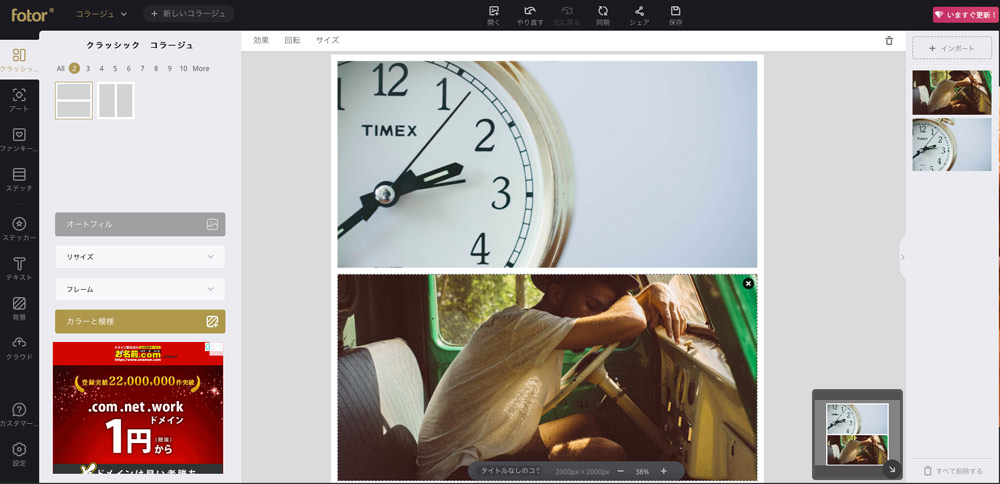Open the 背景 background panel
This screenshot has width=1000, height=484.
tap(19, 308)
